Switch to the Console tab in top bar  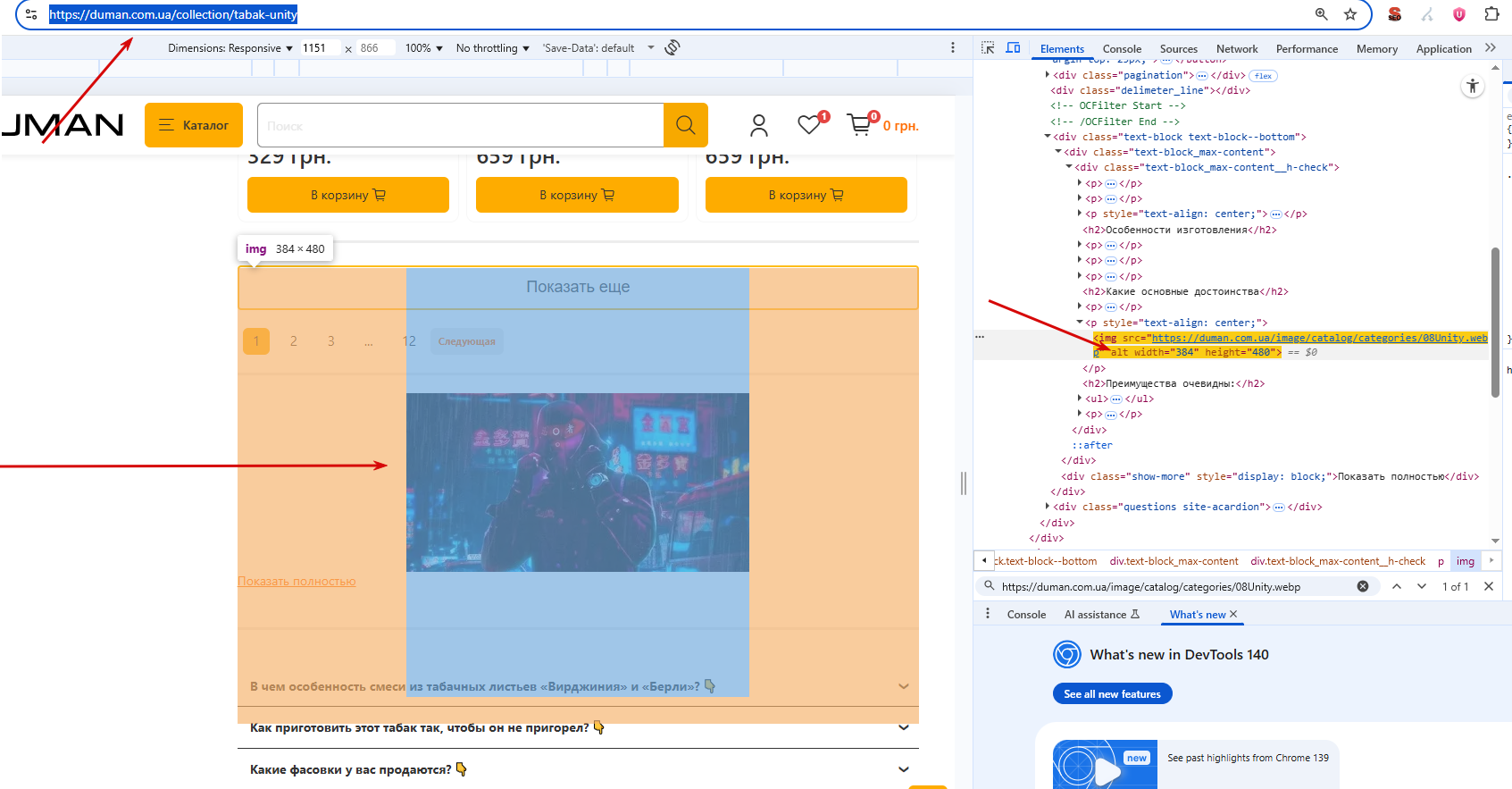[1122, 49]
